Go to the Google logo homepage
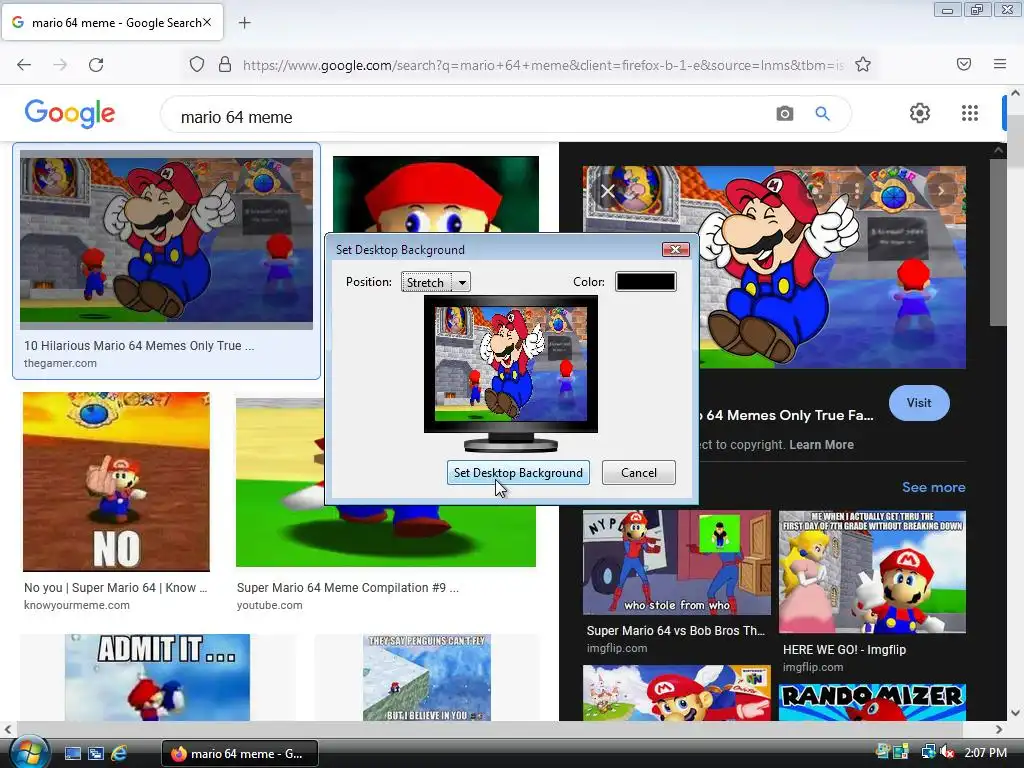The image size is (1024, 768). point(70,114)
